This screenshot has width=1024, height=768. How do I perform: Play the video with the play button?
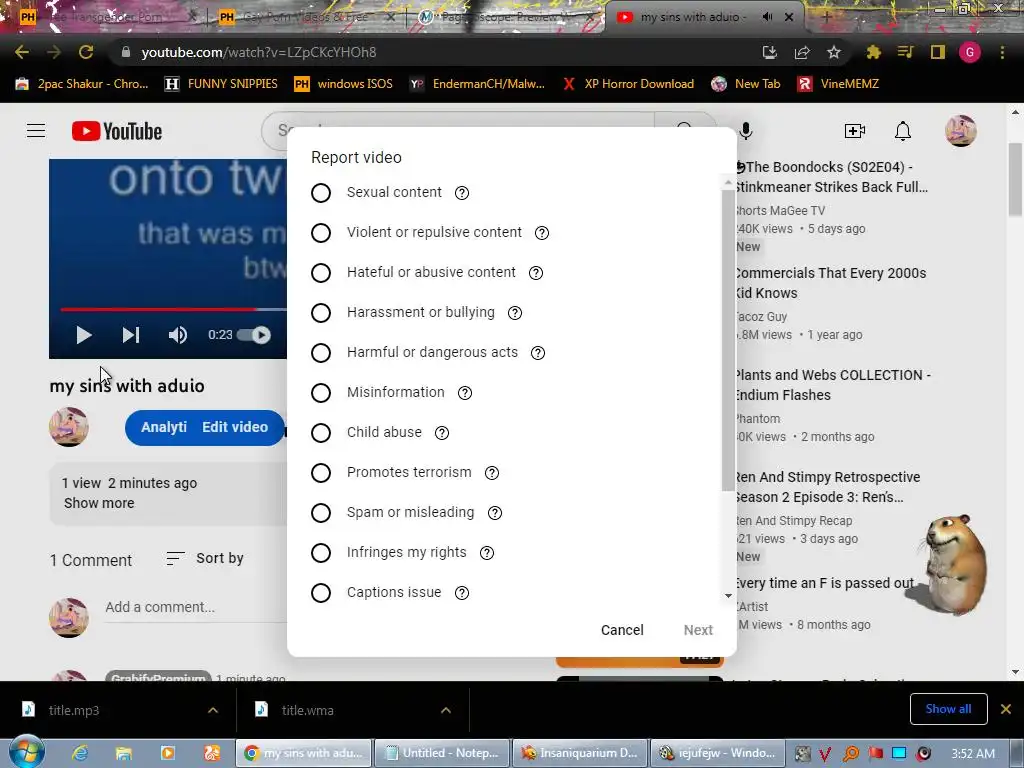pyautogui.click(x=84, y=335)
